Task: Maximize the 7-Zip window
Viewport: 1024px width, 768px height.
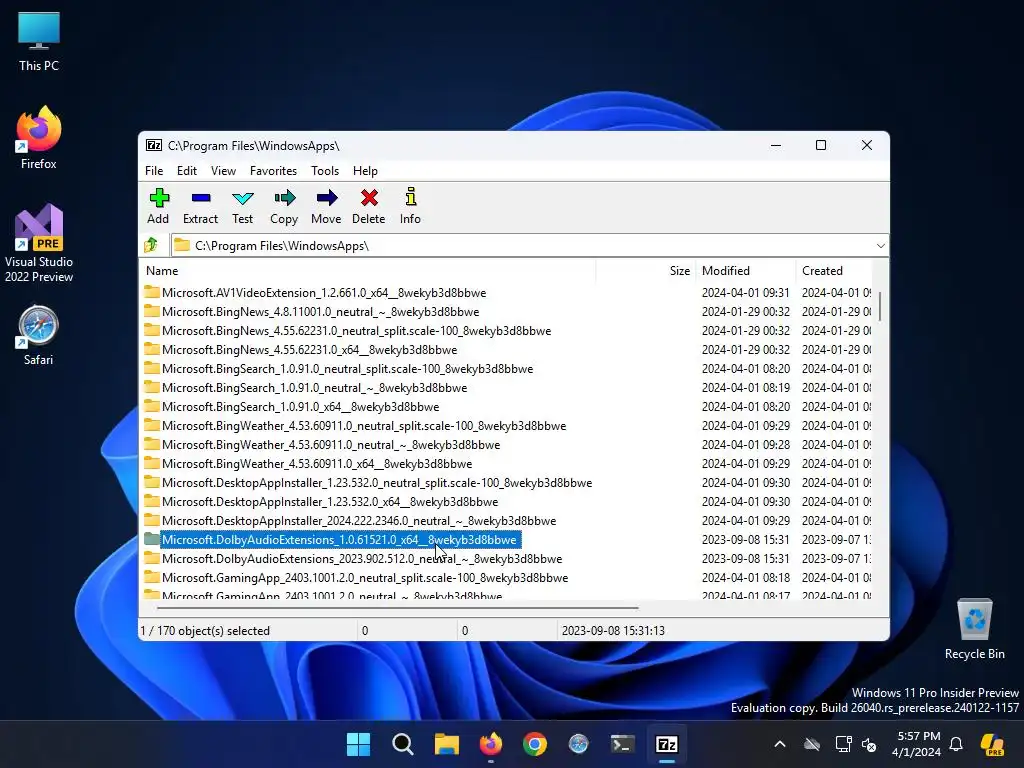Action: point(821,145)
